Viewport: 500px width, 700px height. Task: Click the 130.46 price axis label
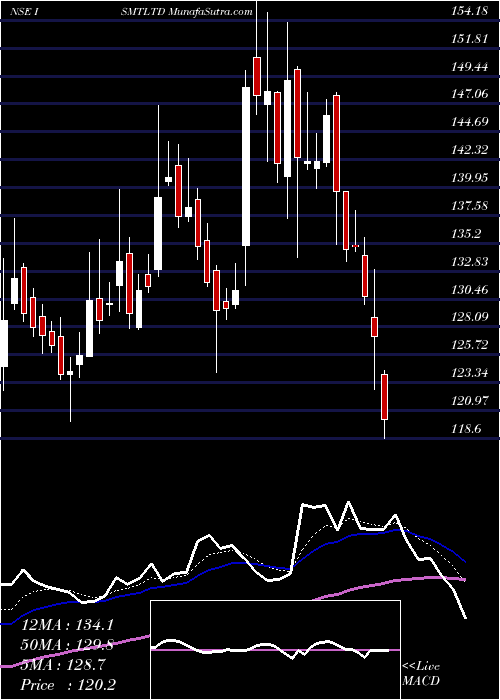tap(470, 290)
